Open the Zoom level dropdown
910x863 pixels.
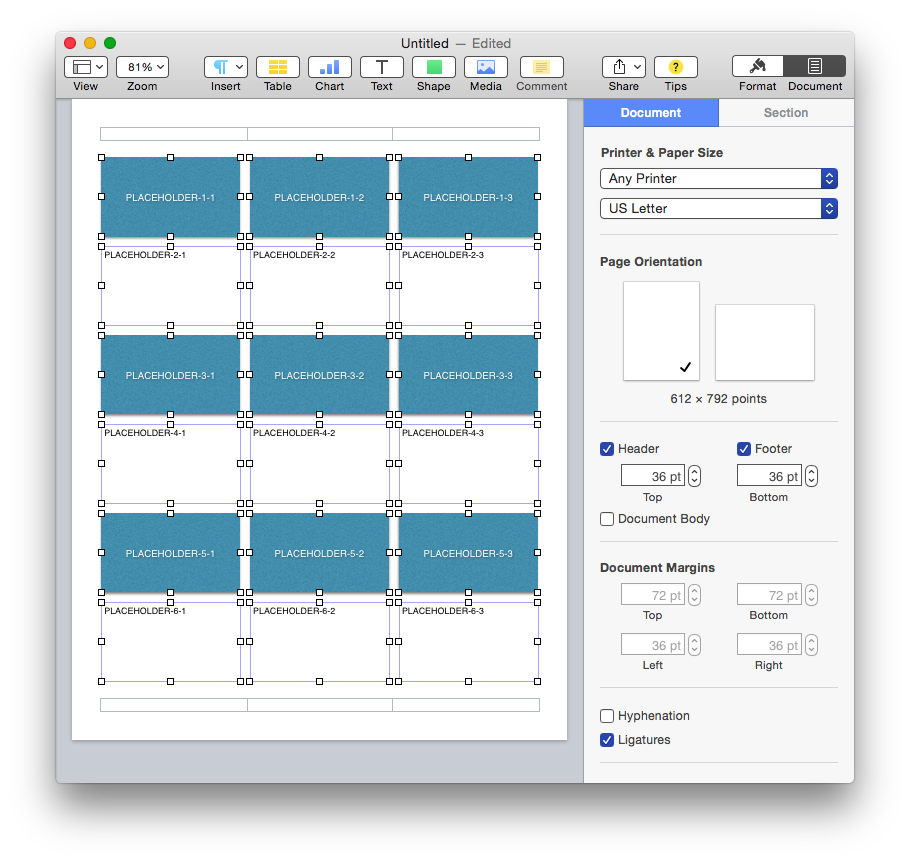(142, 67)
